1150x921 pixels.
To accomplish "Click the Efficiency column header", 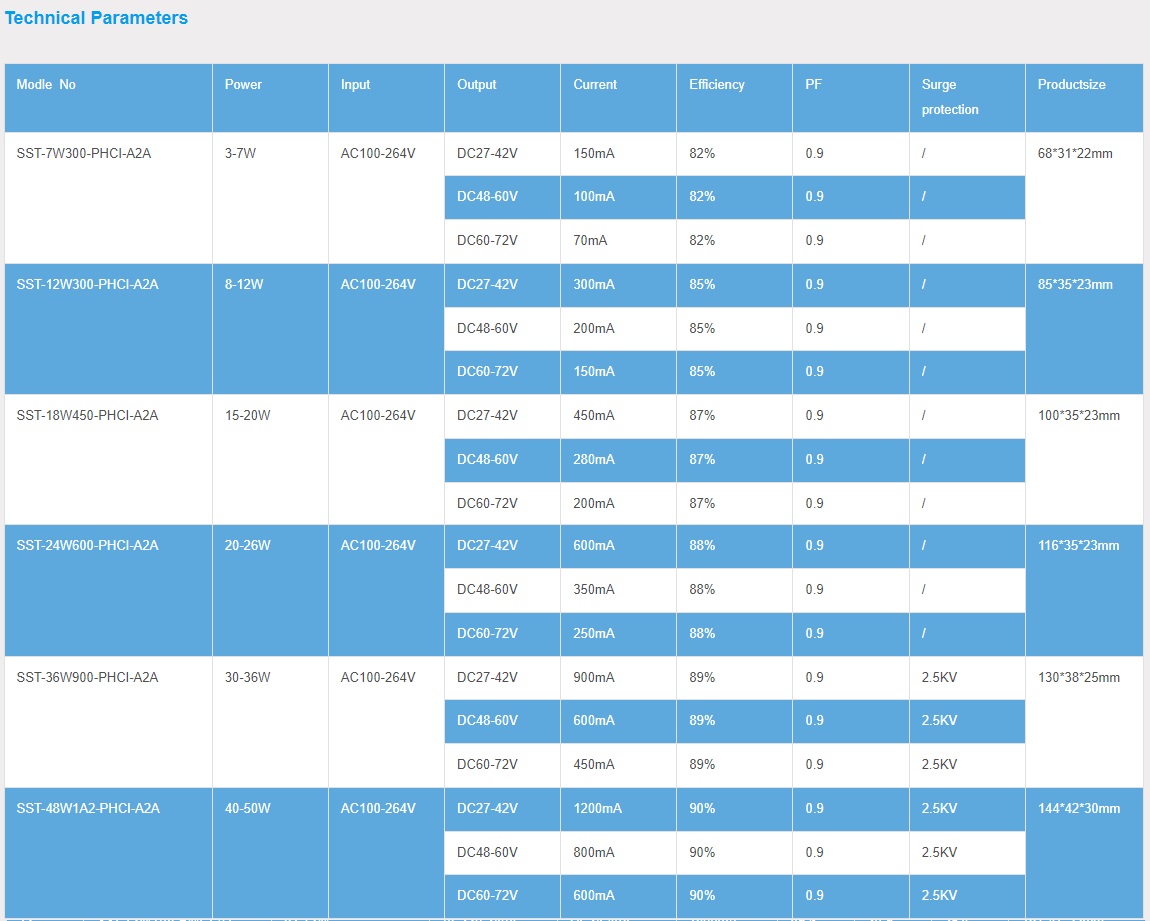I will (x=716, y=85).
